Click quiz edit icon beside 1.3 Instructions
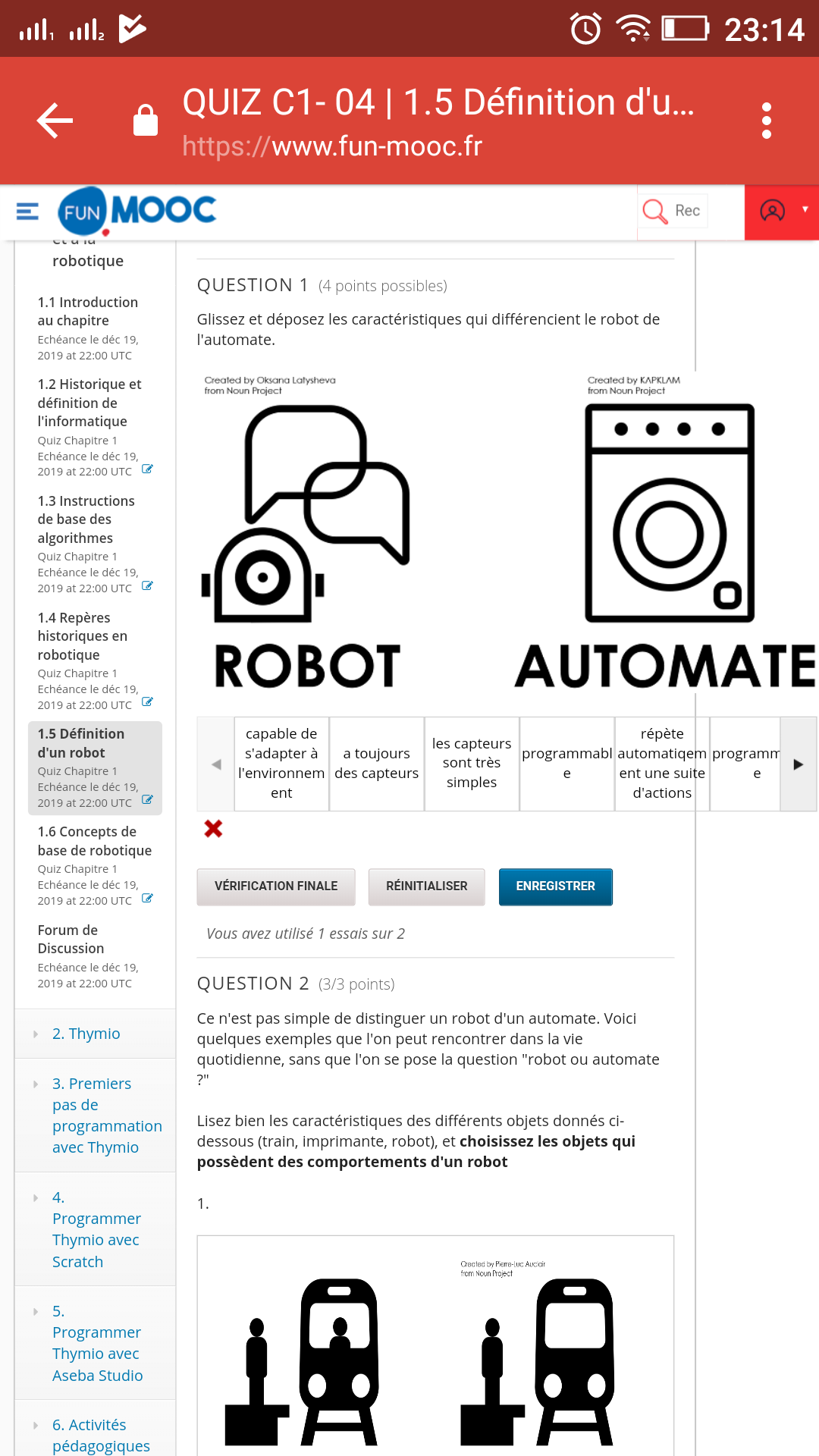The image size is (819, 1456). (x=148, y=586)
